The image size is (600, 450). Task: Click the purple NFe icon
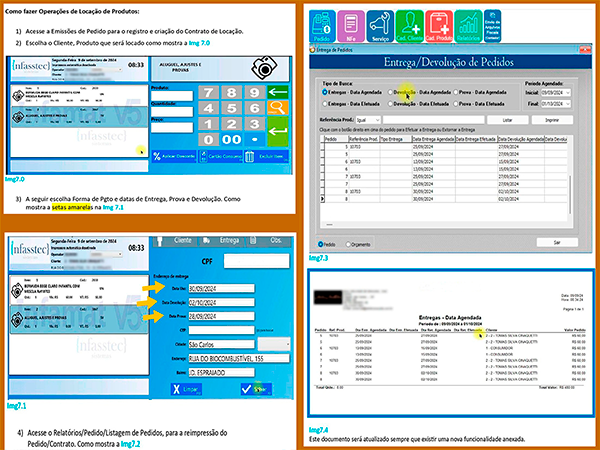(351, 26)
